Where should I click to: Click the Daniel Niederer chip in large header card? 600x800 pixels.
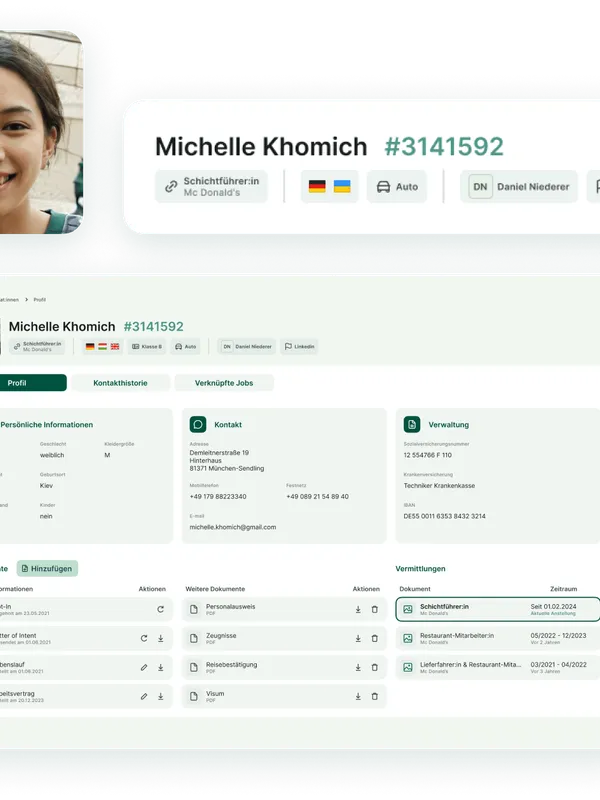pos(519,187)
